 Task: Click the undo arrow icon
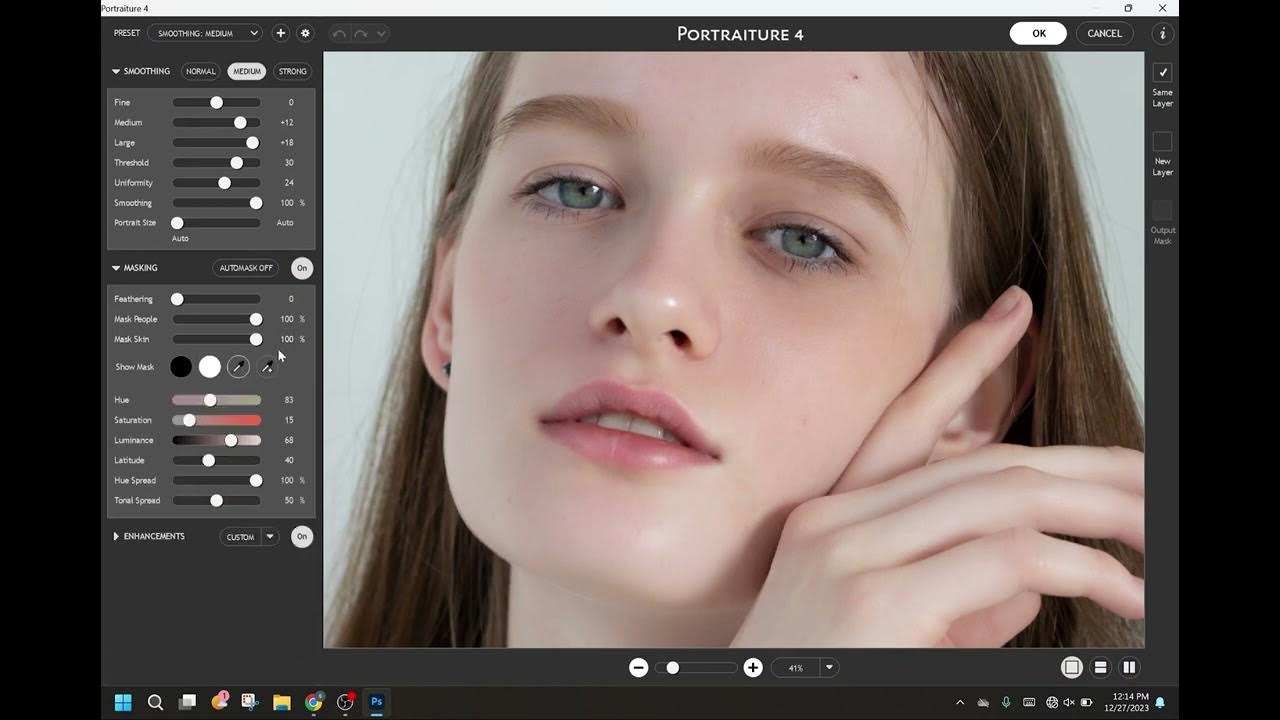339,33
